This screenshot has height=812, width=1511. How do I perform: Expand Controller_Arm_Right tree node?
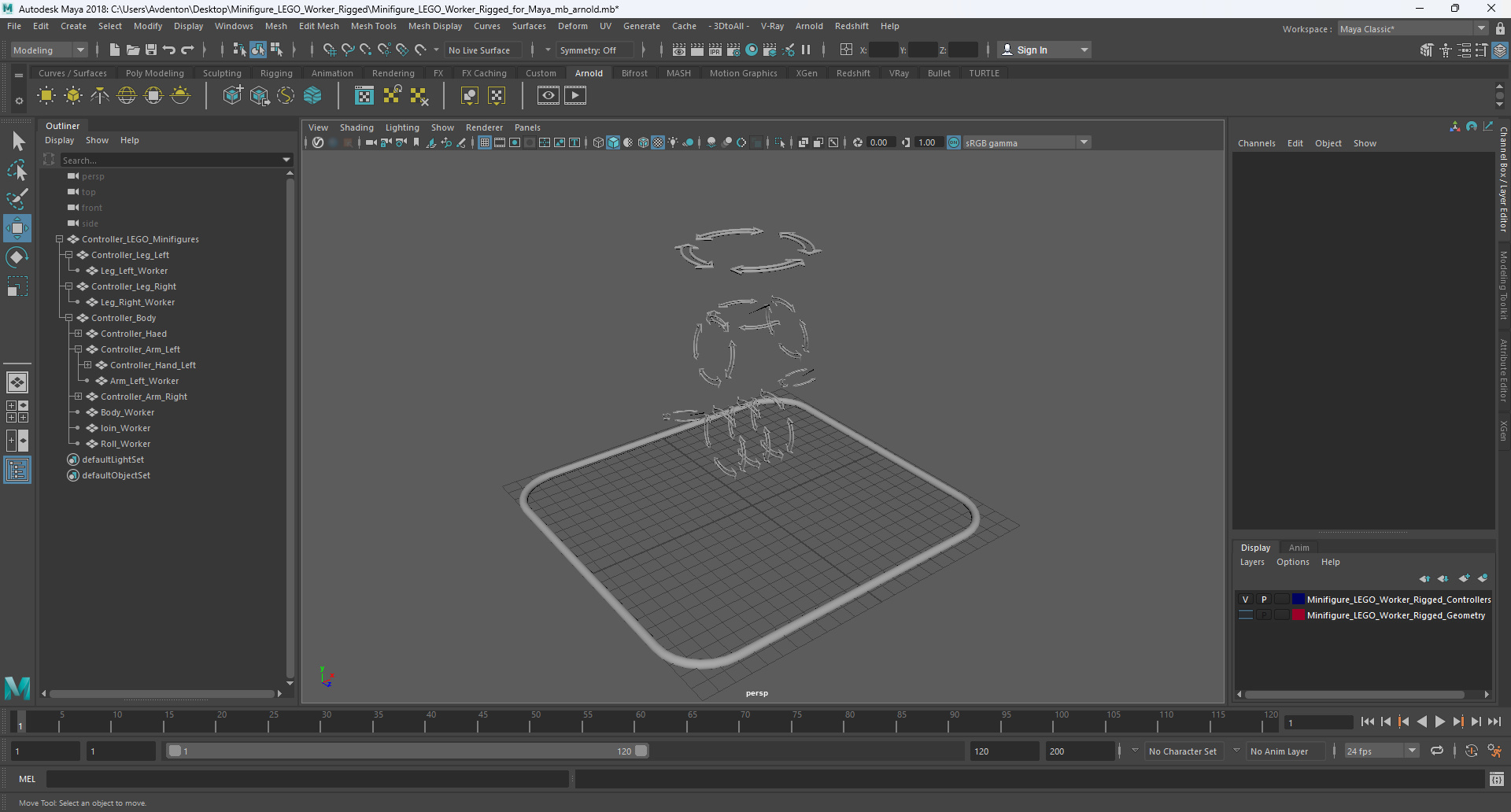(x=78, y=397)
